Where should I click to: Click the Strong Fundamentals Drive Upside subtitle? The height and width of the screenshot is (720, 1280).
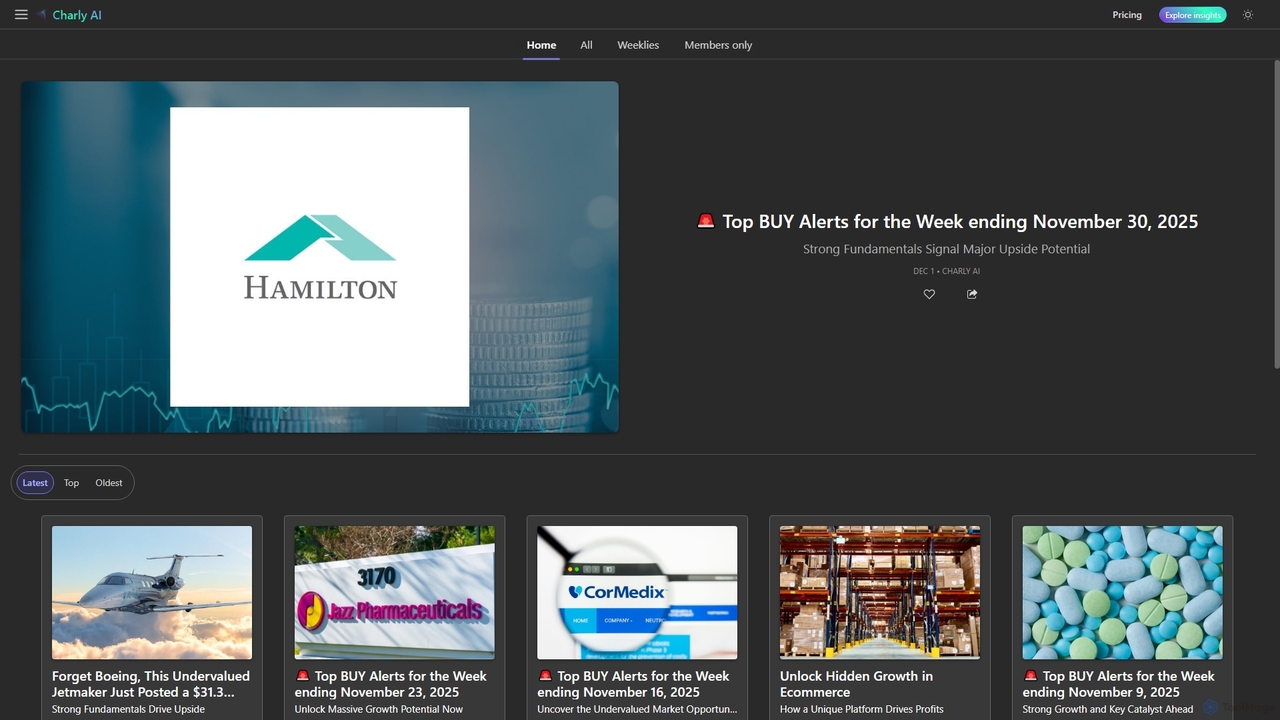[x=128, y=709]
